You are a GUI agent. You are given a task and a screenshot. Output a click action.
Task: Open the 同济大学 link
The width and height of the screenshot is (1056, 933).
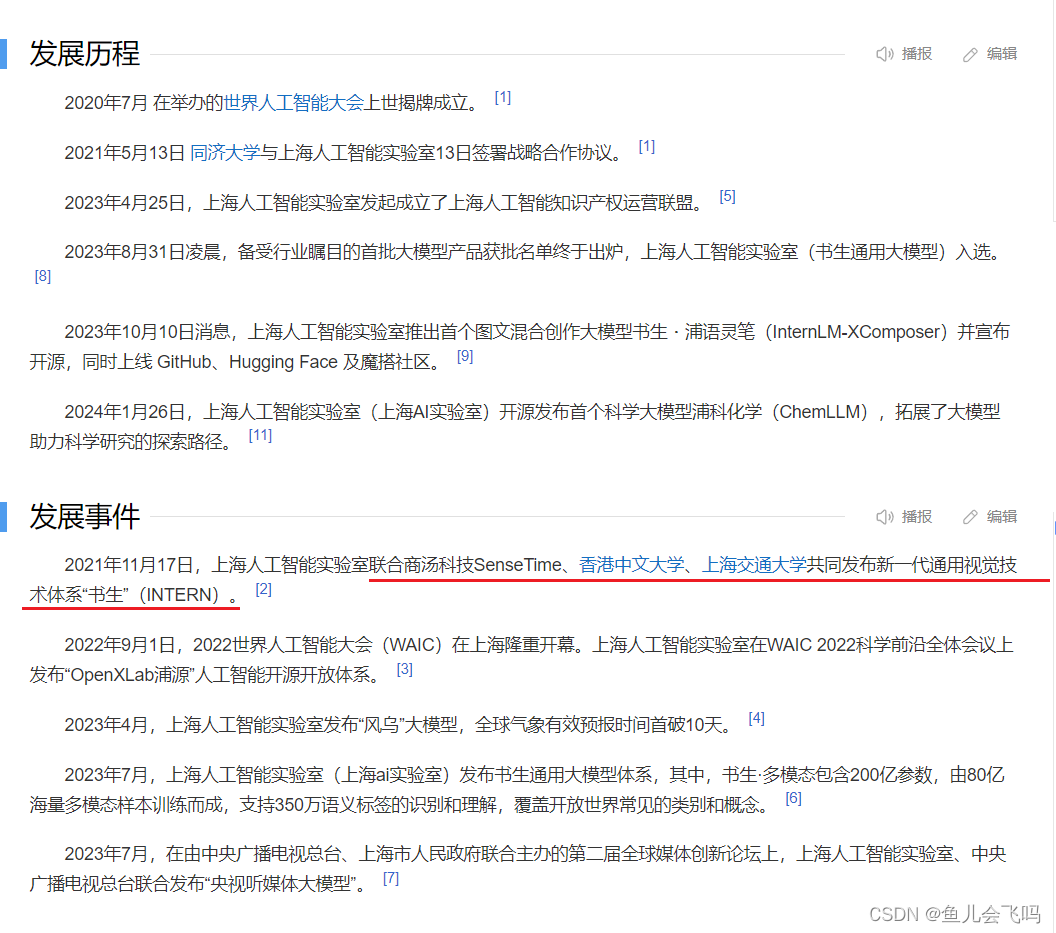(225, 153)
